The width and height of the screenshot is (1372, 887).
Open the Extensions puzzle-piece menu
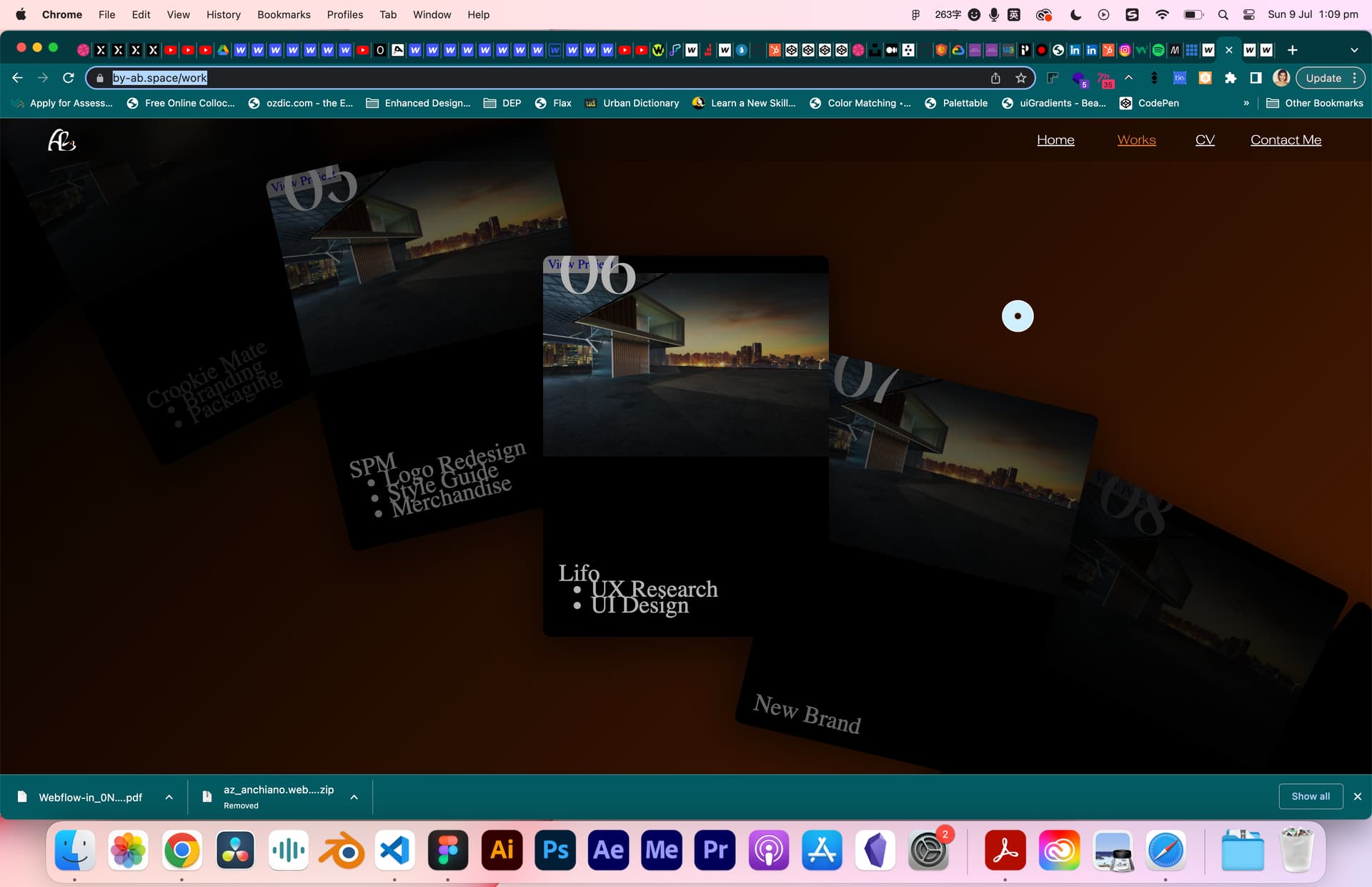pos(1230,78)
